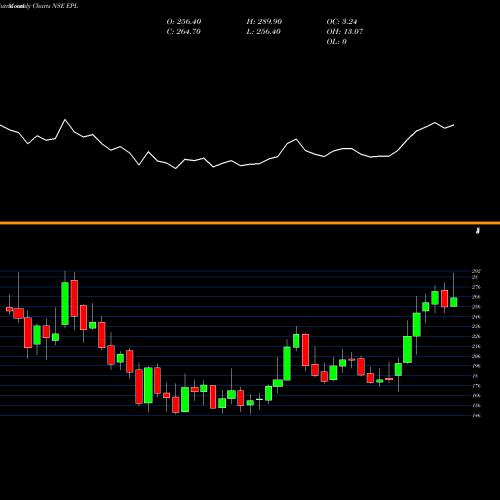Click the 206 price axis label
Screen dimensions: 500x500
click(x=476, y=356)
